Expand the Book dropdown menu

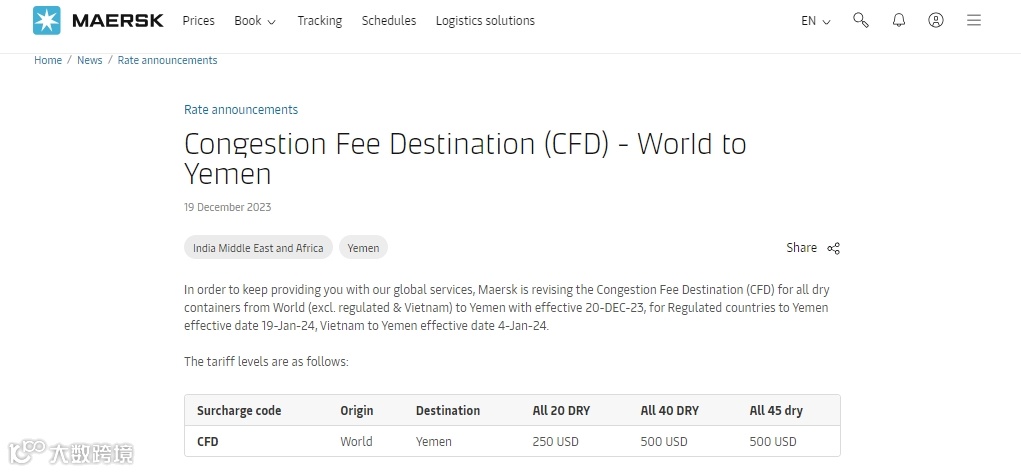pyautogui.click(x=254, y=21)
